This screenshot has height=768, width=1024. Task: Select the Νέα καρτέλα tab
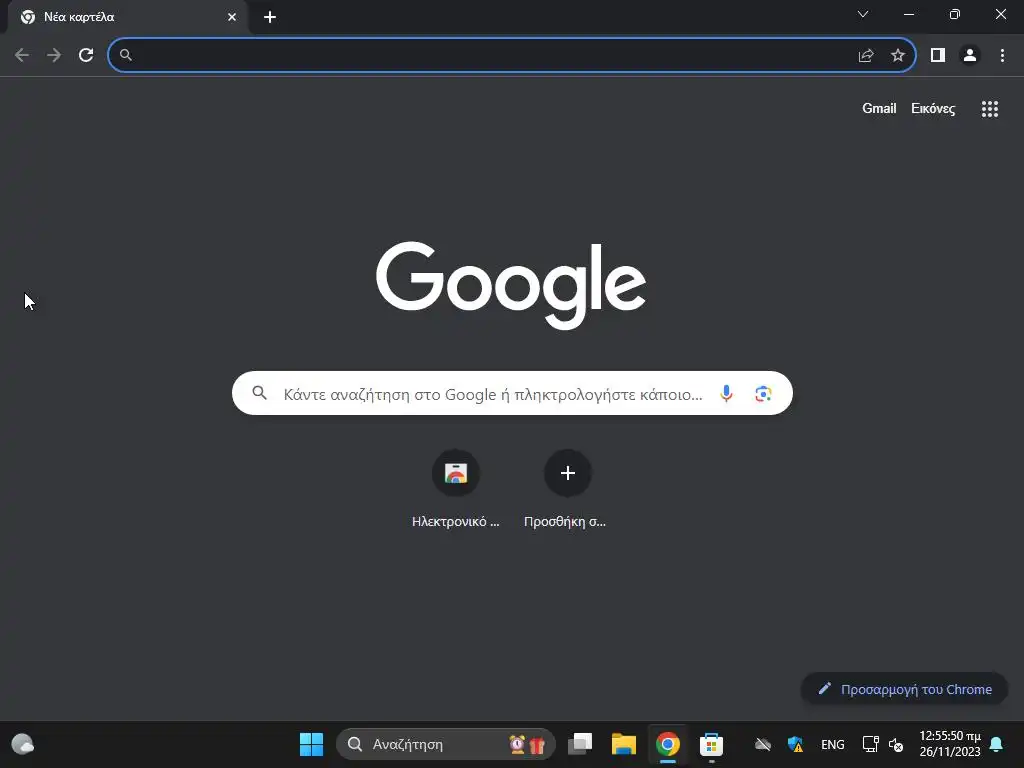click(128, 17)
